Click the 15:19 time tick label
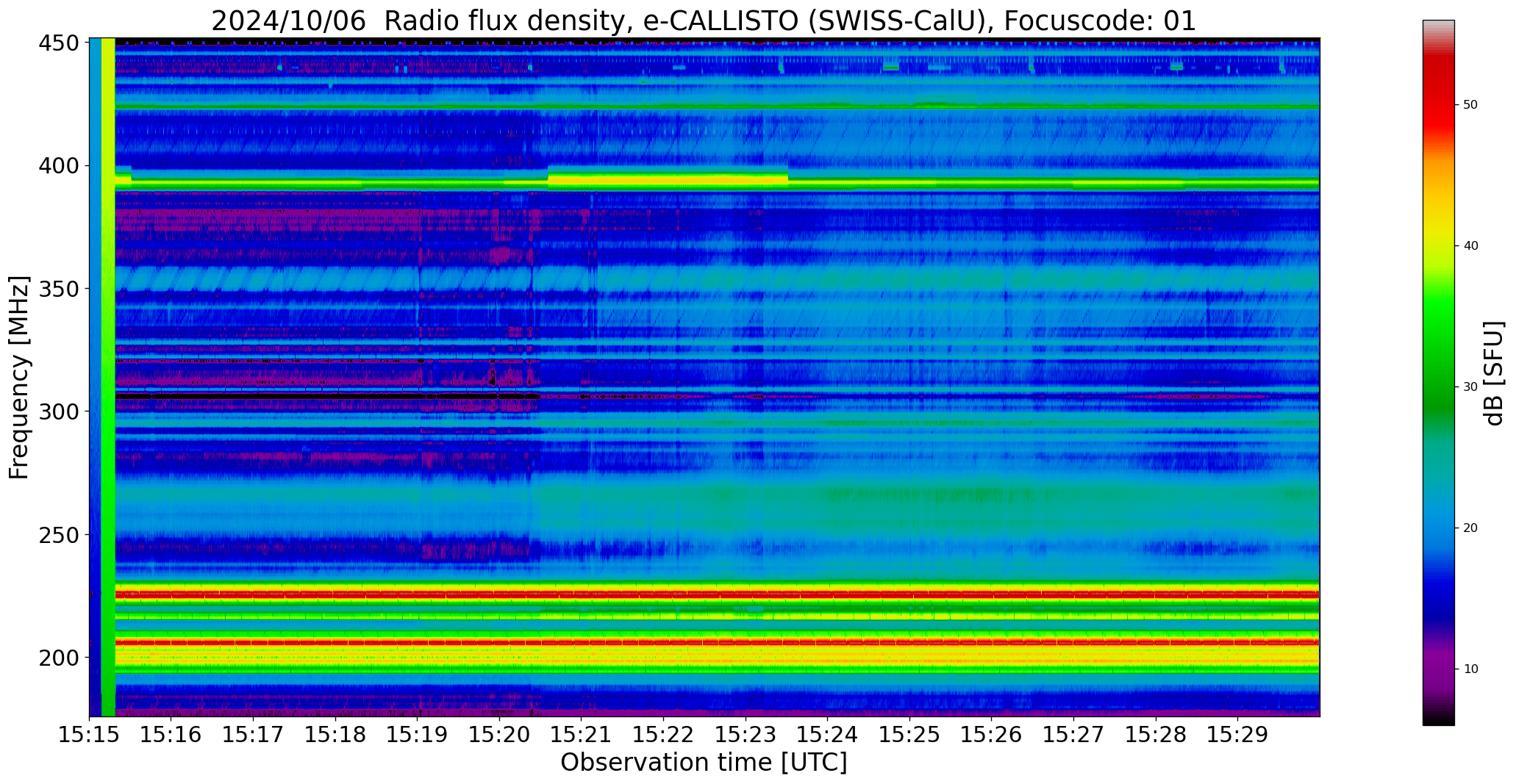1516x784 pixels. (x=417, y=734)
